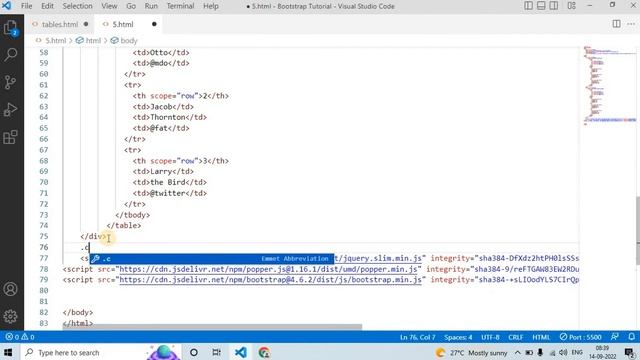Image resolution: width=640 pixels, height=360 pixels.
Task: Click Chrome taskbar icon
Action: [264, 352]
